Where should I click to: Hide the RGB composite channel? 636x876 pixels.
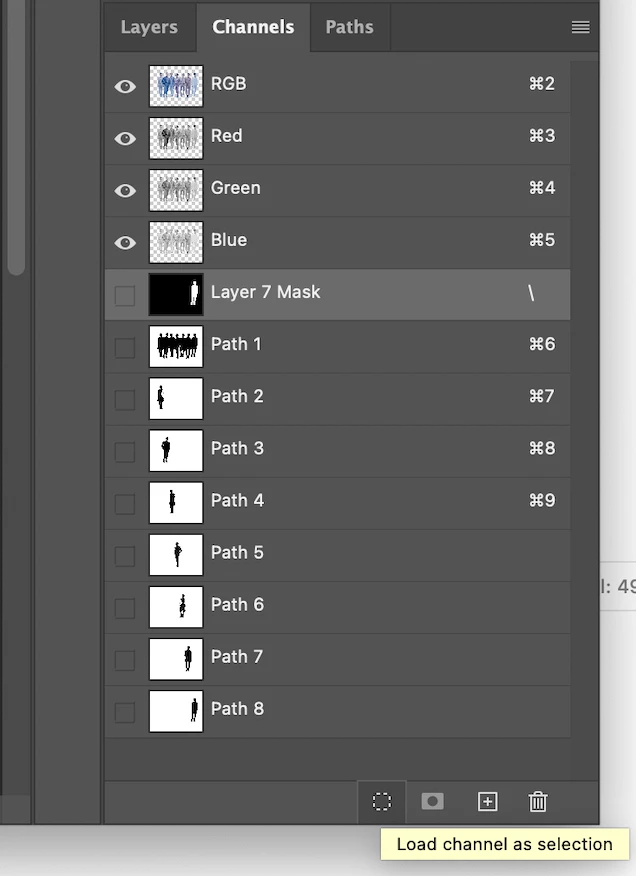125,87
